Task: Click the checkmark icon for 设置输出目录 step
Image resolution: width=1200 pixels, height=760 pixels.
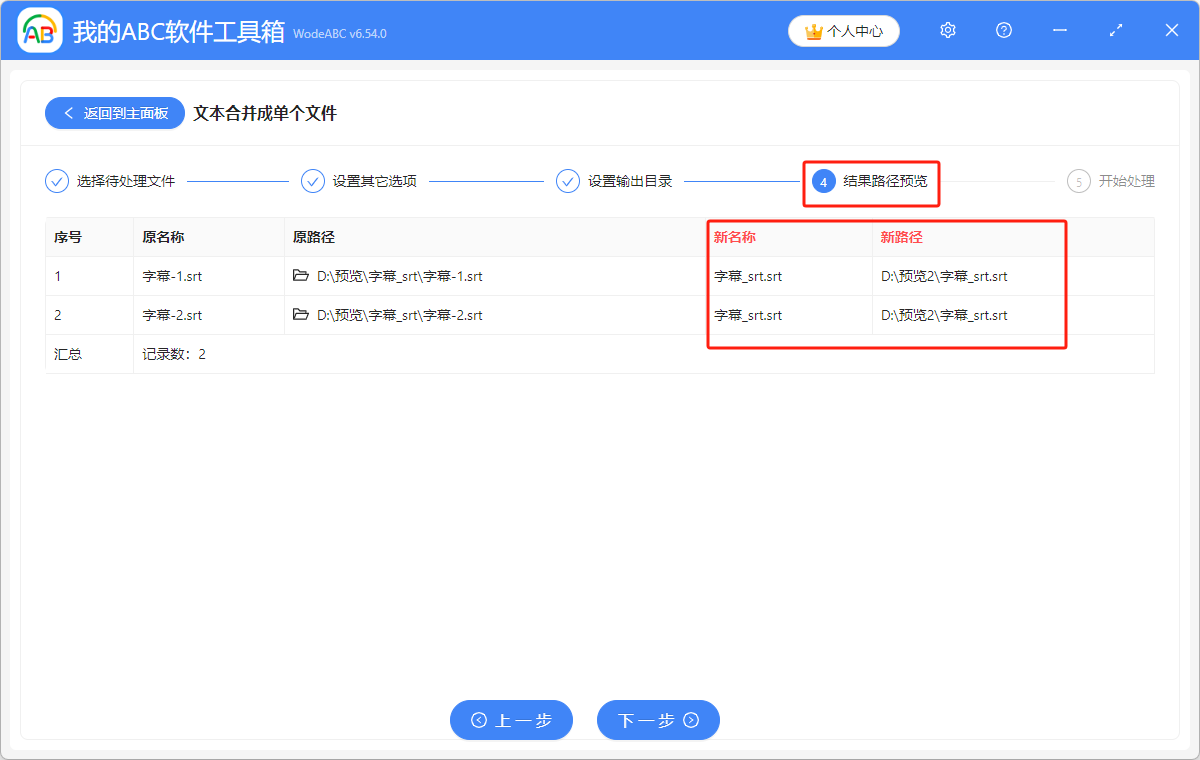Action: [567, 181]
